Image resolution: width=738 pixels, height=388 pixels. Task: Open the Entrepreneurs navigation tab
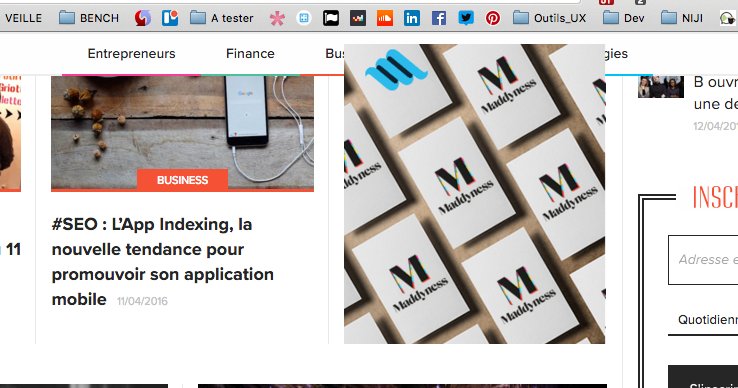click(131, 54)
